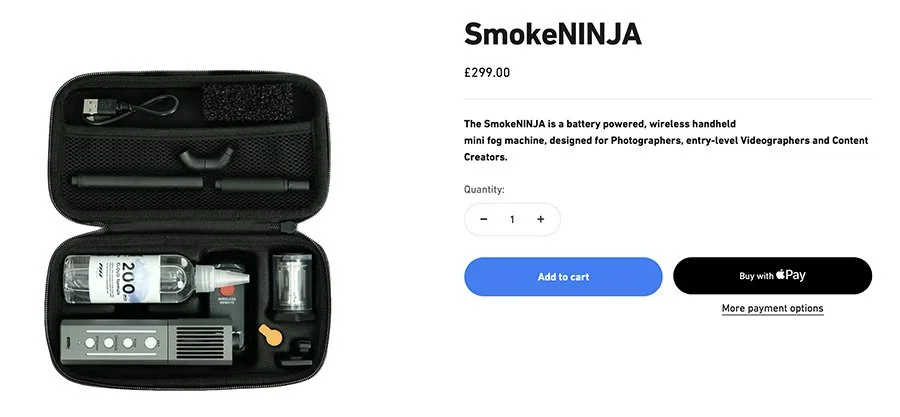Viewport: 900px width, 417px height.
Task: Click the USB cable in the product photo
Action: pyautogui.click(x=131, y=110)
